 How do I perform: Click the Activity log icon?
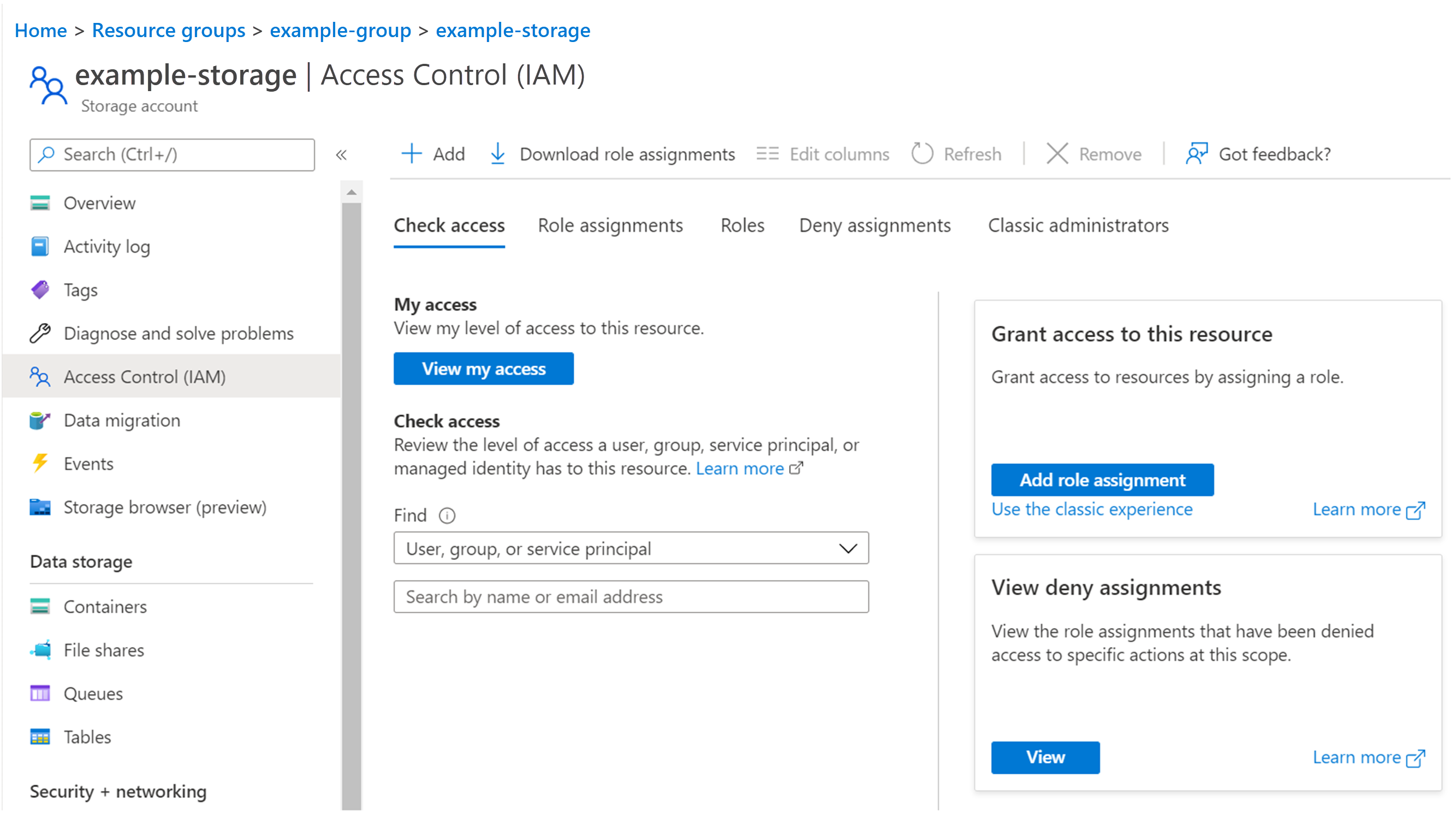coord(40,246)
